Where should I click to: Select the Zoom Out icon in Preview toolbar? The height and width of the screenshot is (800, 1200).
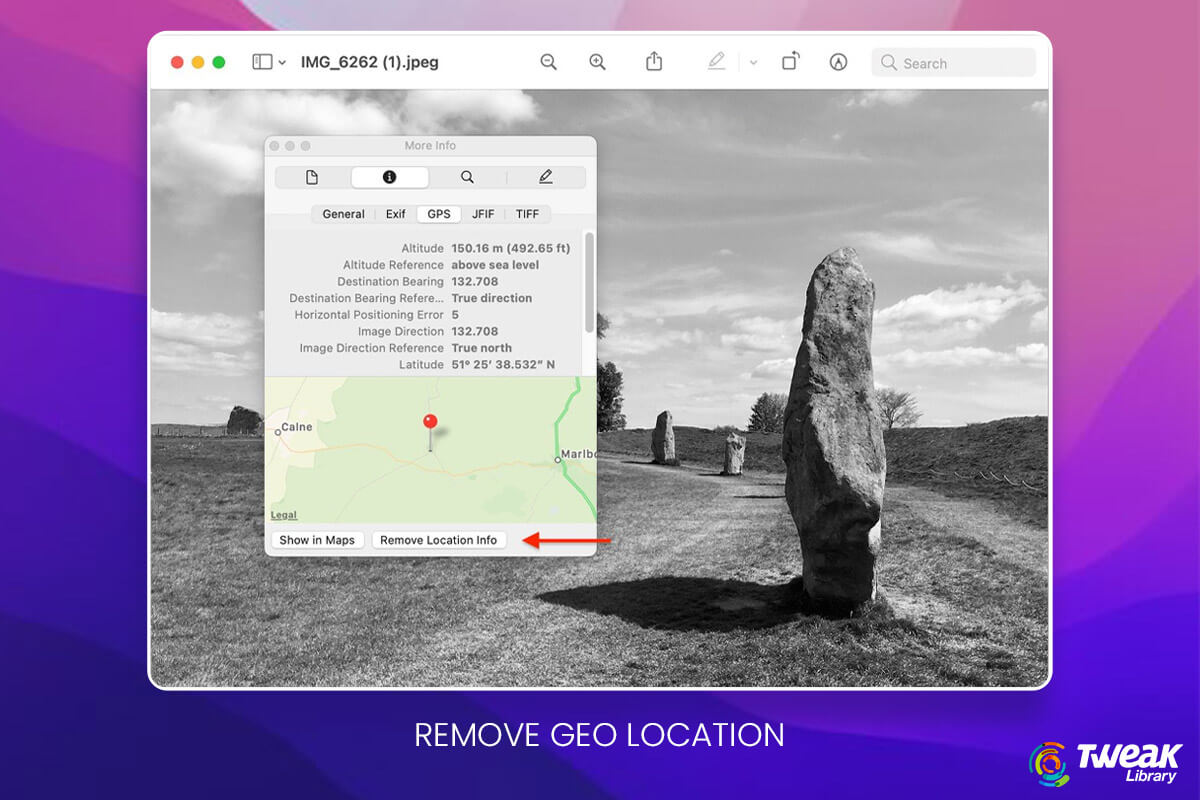pyautogui.click(x=548, y=61)
